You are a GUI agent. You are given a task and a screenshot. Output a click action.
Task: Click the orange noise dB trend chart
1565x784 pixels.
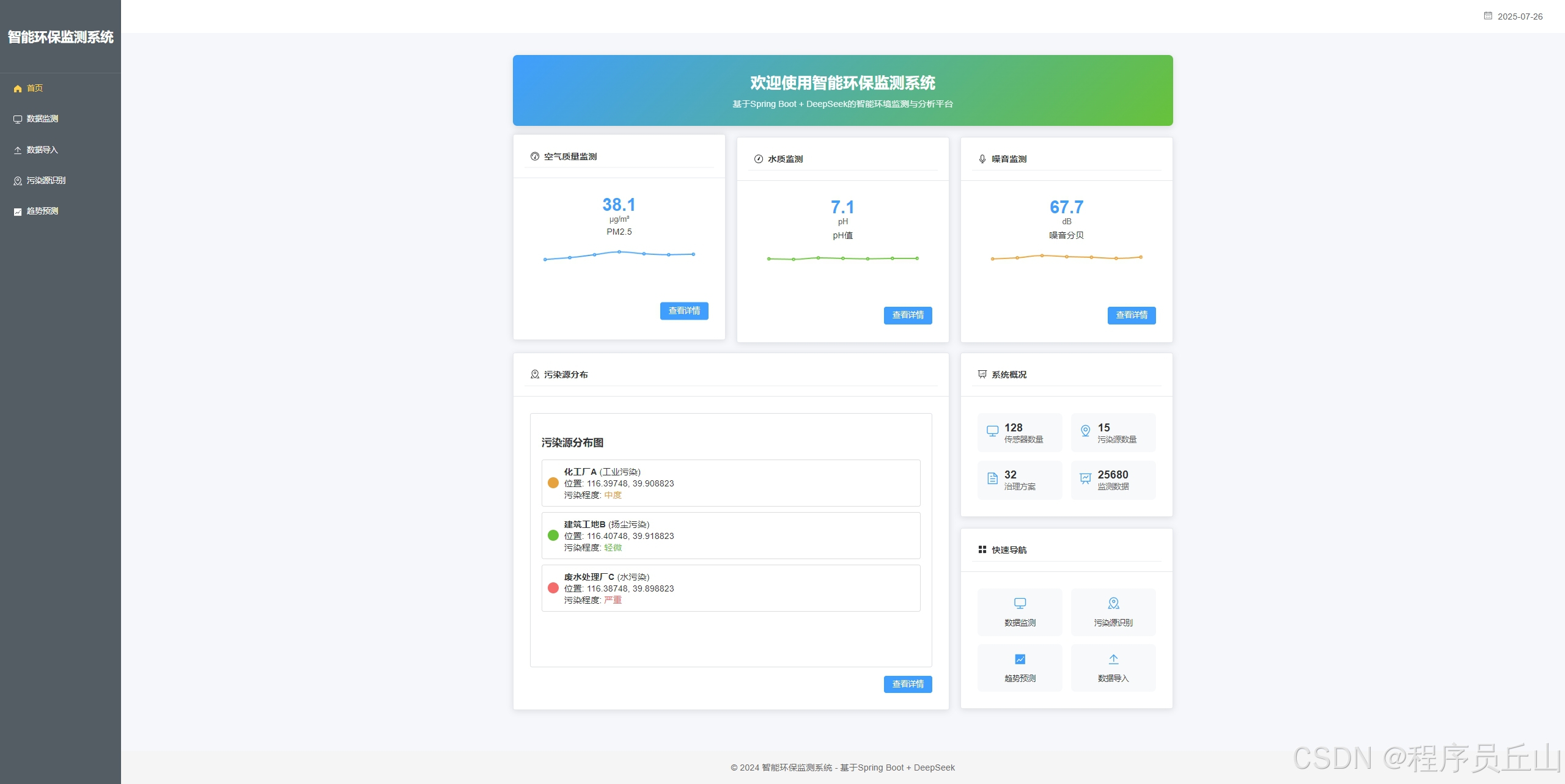[1067, 257]
